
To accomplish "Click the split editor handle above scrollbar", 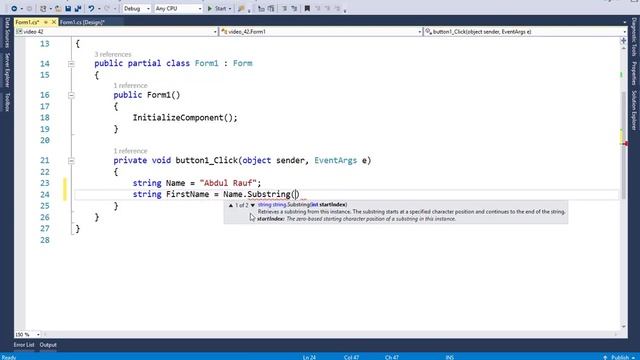I will (x=623, y=40).
